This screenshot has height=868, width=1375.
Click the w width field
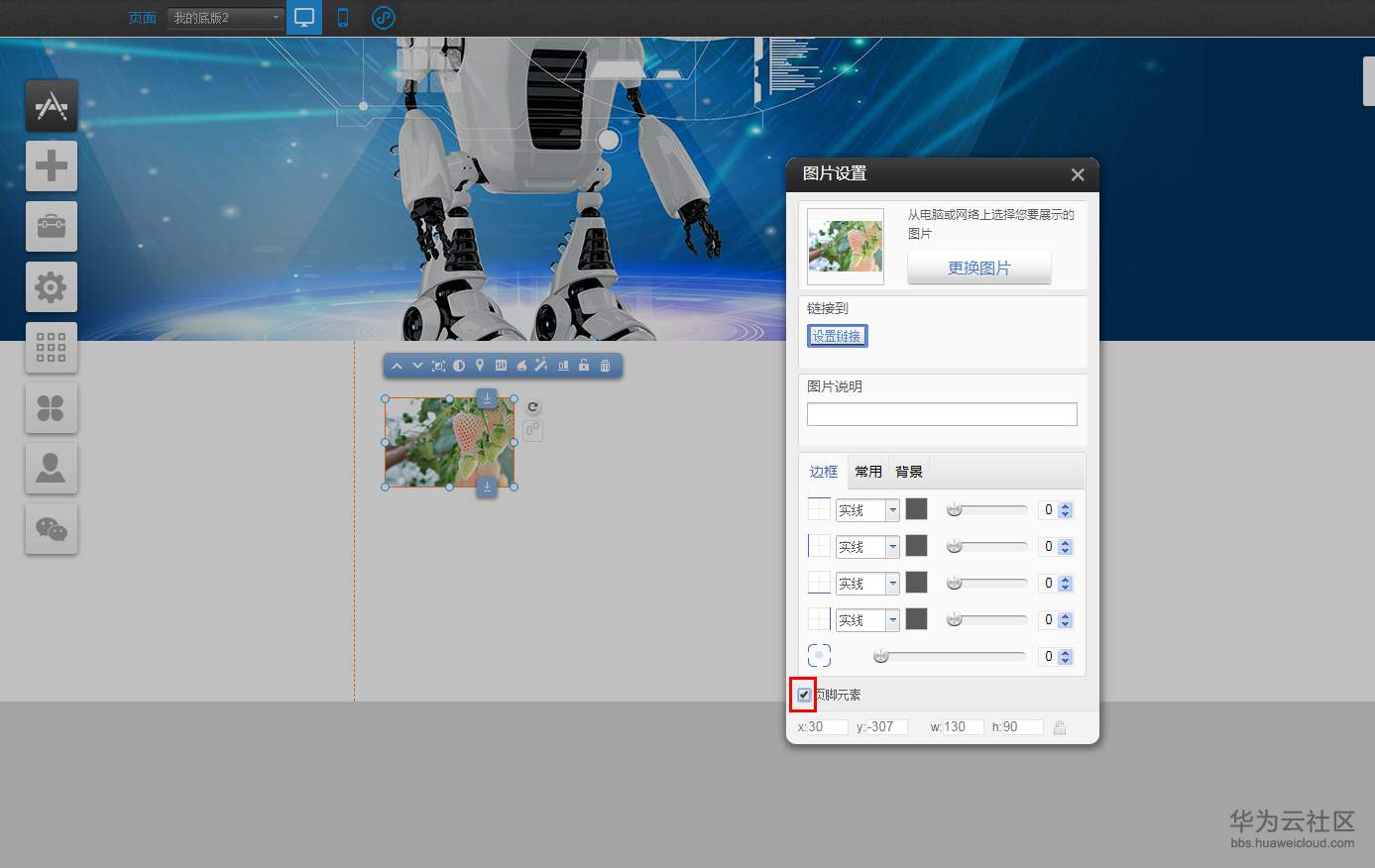(963, 727)
